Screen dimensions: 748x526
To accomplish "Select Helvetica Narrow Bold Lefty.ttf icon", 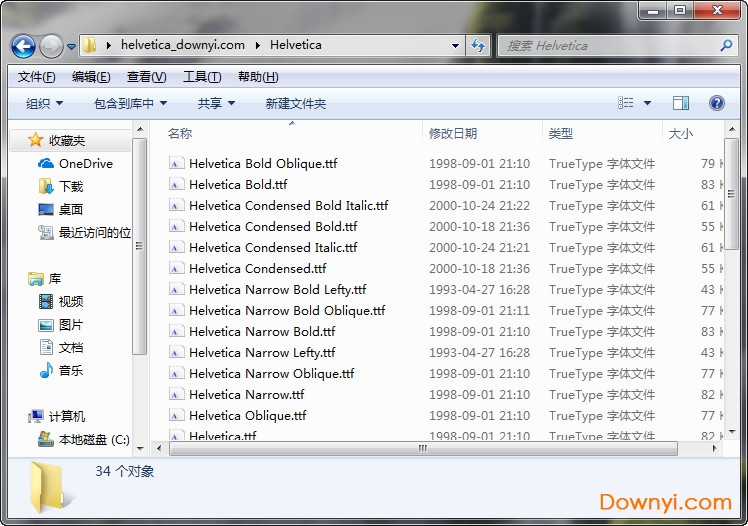I will coord(176,289).
